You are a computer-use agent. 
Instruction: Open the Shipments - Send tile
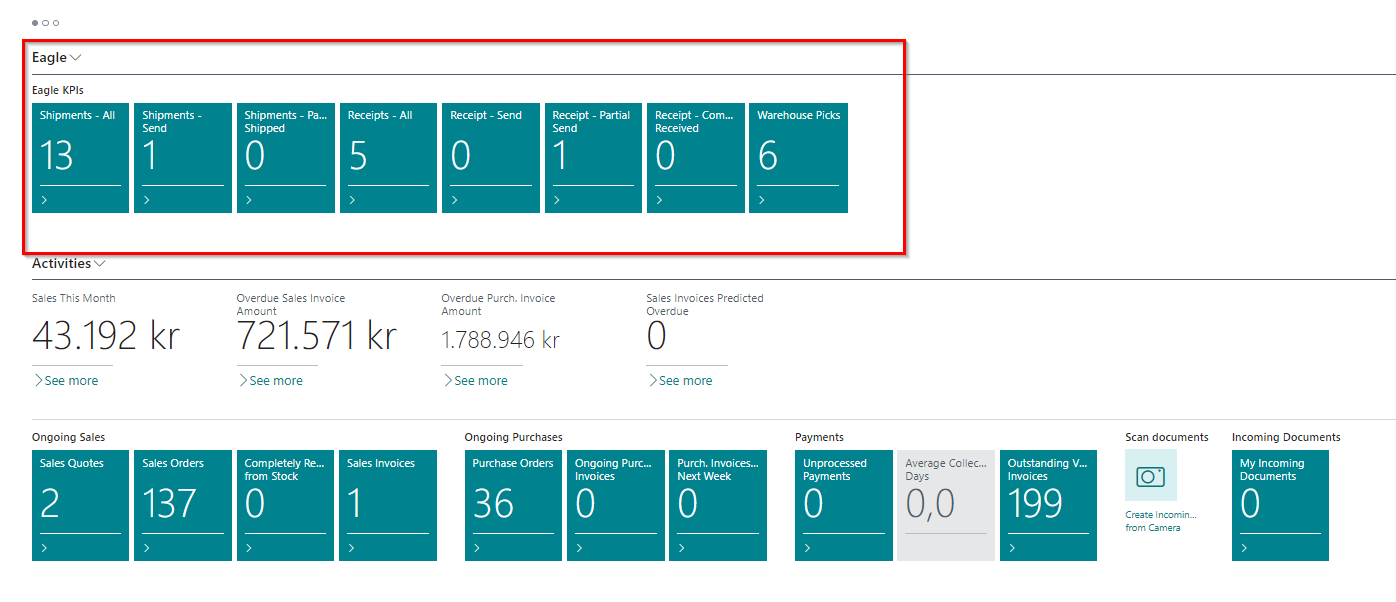[183, 158]
